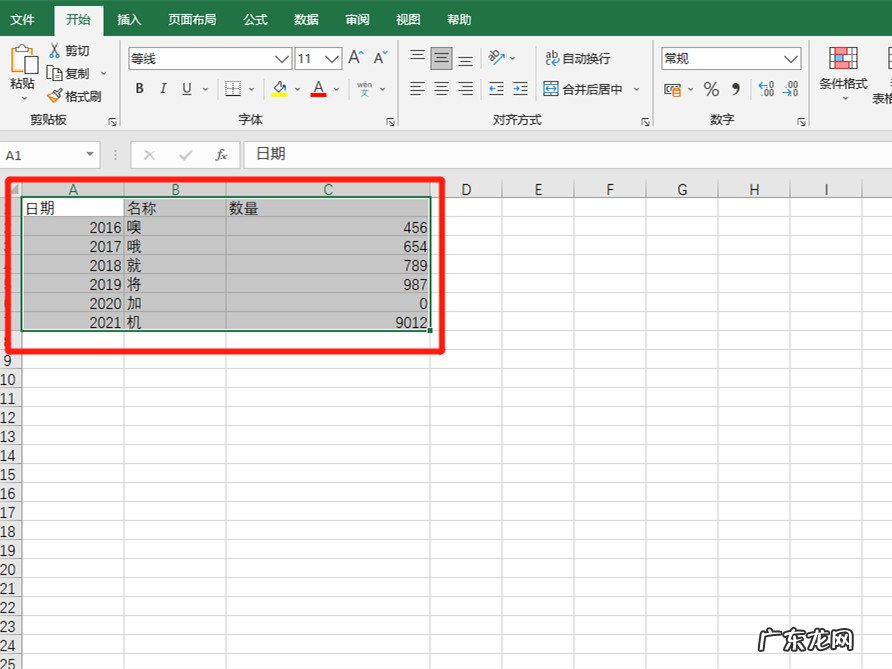Open the font name dropdown (等线)
This screenshot has height=669, width=892.
pos(282,59)
